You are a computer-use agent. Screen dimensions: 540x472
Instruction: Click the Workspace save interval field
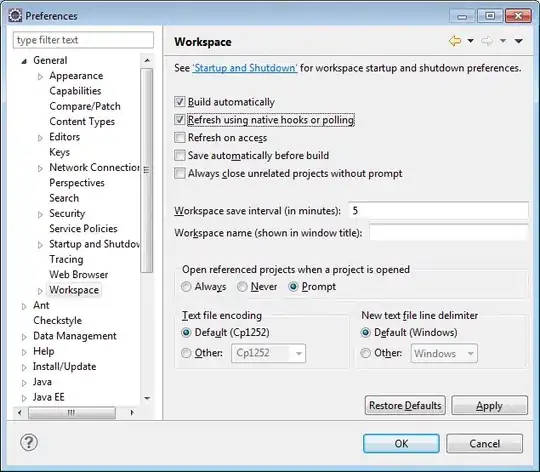[438, 210]
